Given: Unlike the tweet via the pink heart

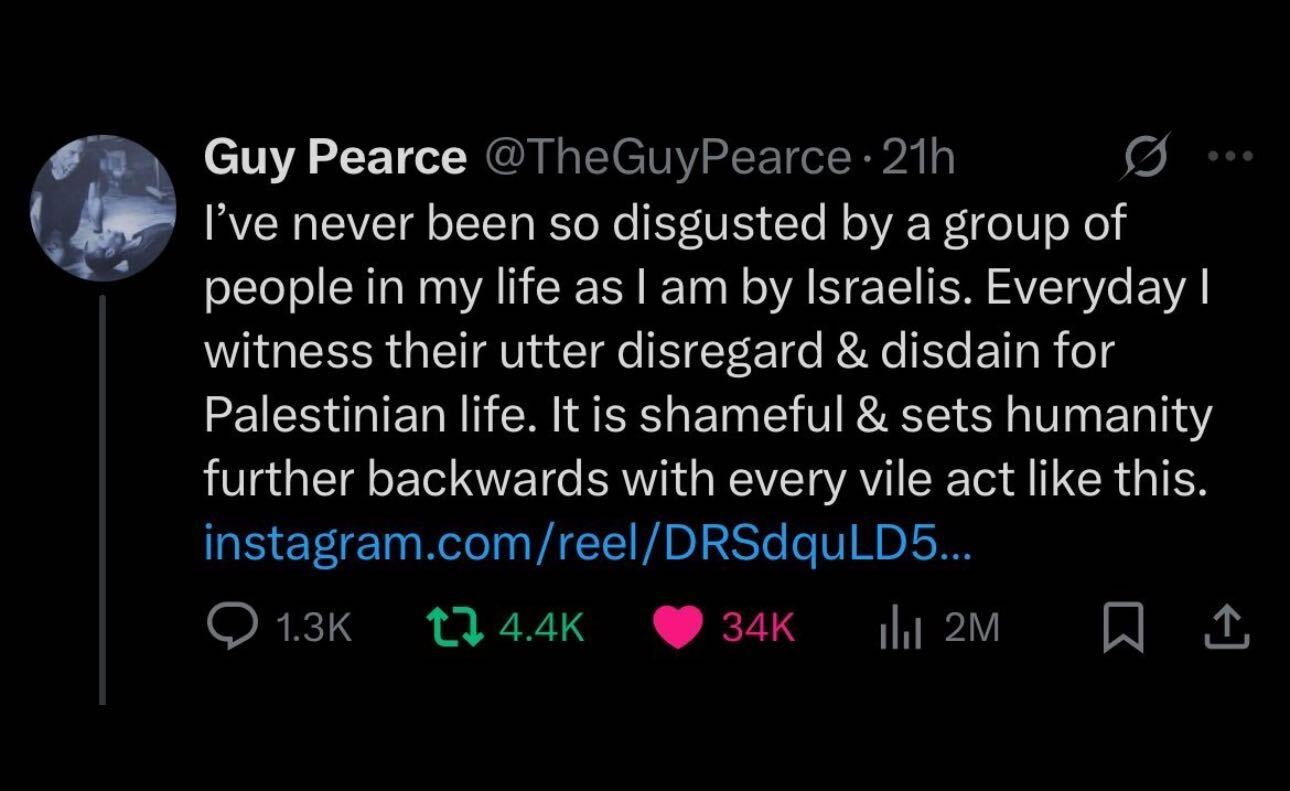Looking at the screenshot, I should click(x=678, y=627).
